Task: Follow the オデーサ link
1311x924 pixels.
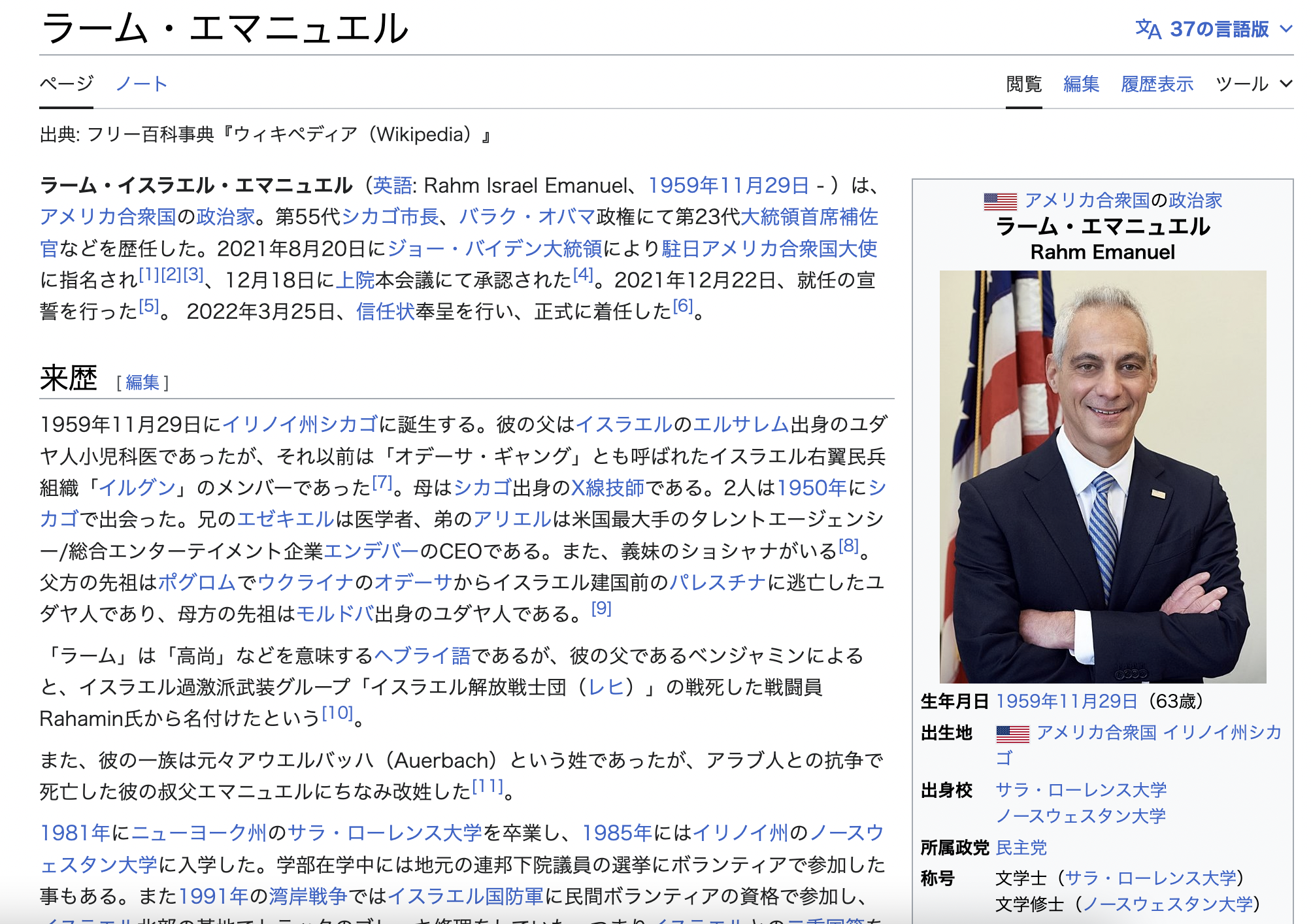Action: click(x=413, y=582)
